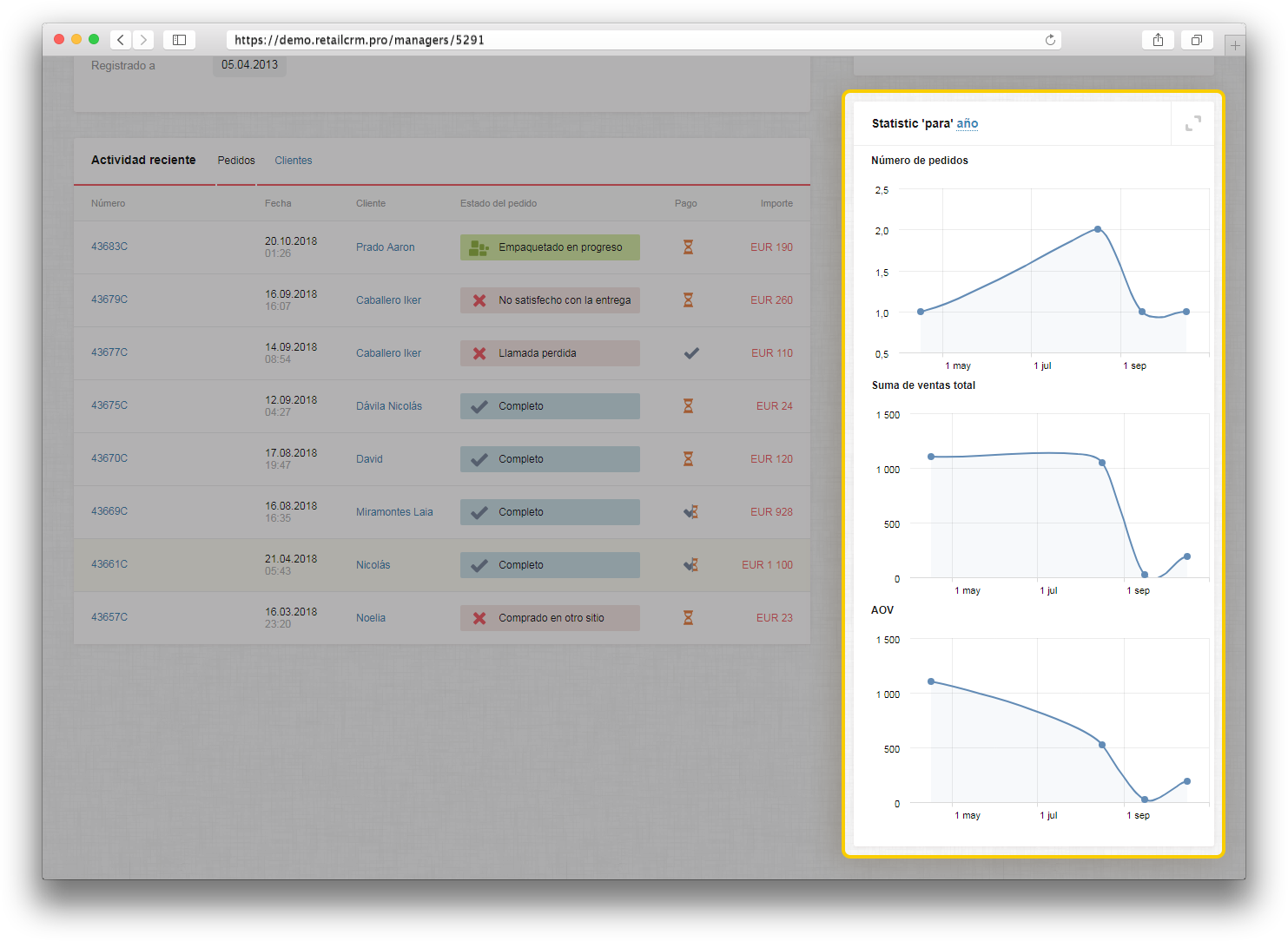Image resolution: width=1288 pixels, height=941 pixels.
Task: Click the last data point on Suma de ventas chart
Action: (1187, 556)
